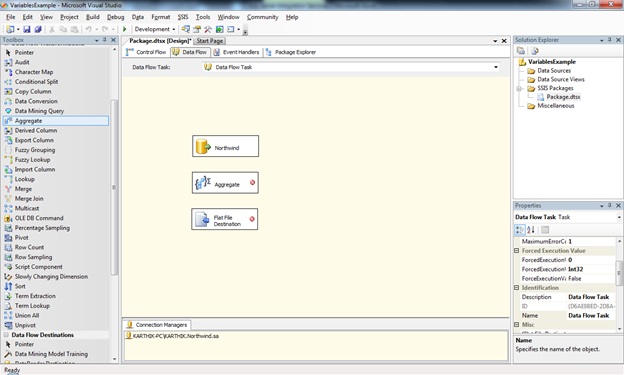Image resolution: width=625 pixels, height=375 pixels.
Task: Select the Connection Managers tab
Action: [157, 325]
